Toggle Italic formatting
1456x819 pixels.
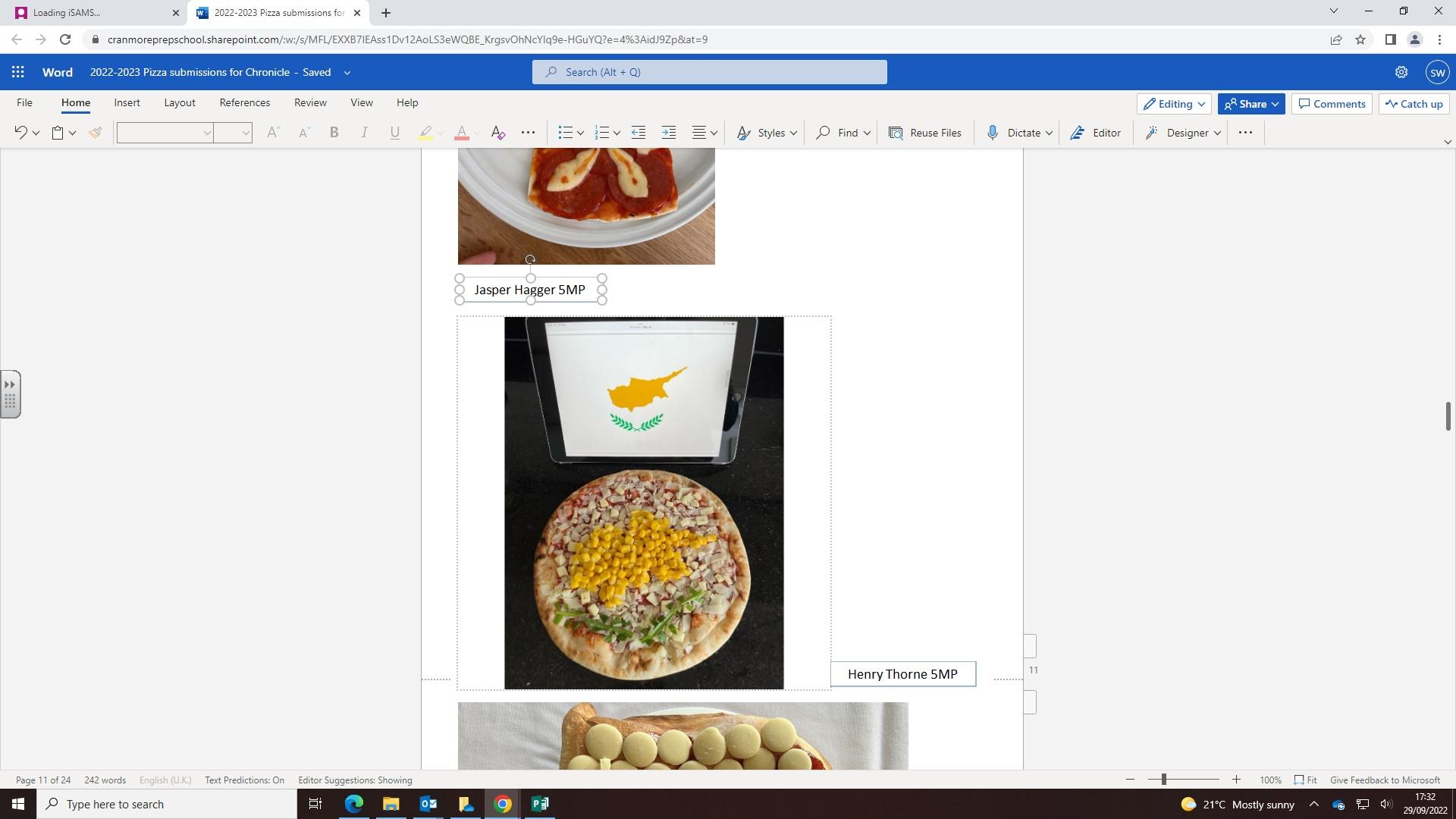click(x=364, y=133)
